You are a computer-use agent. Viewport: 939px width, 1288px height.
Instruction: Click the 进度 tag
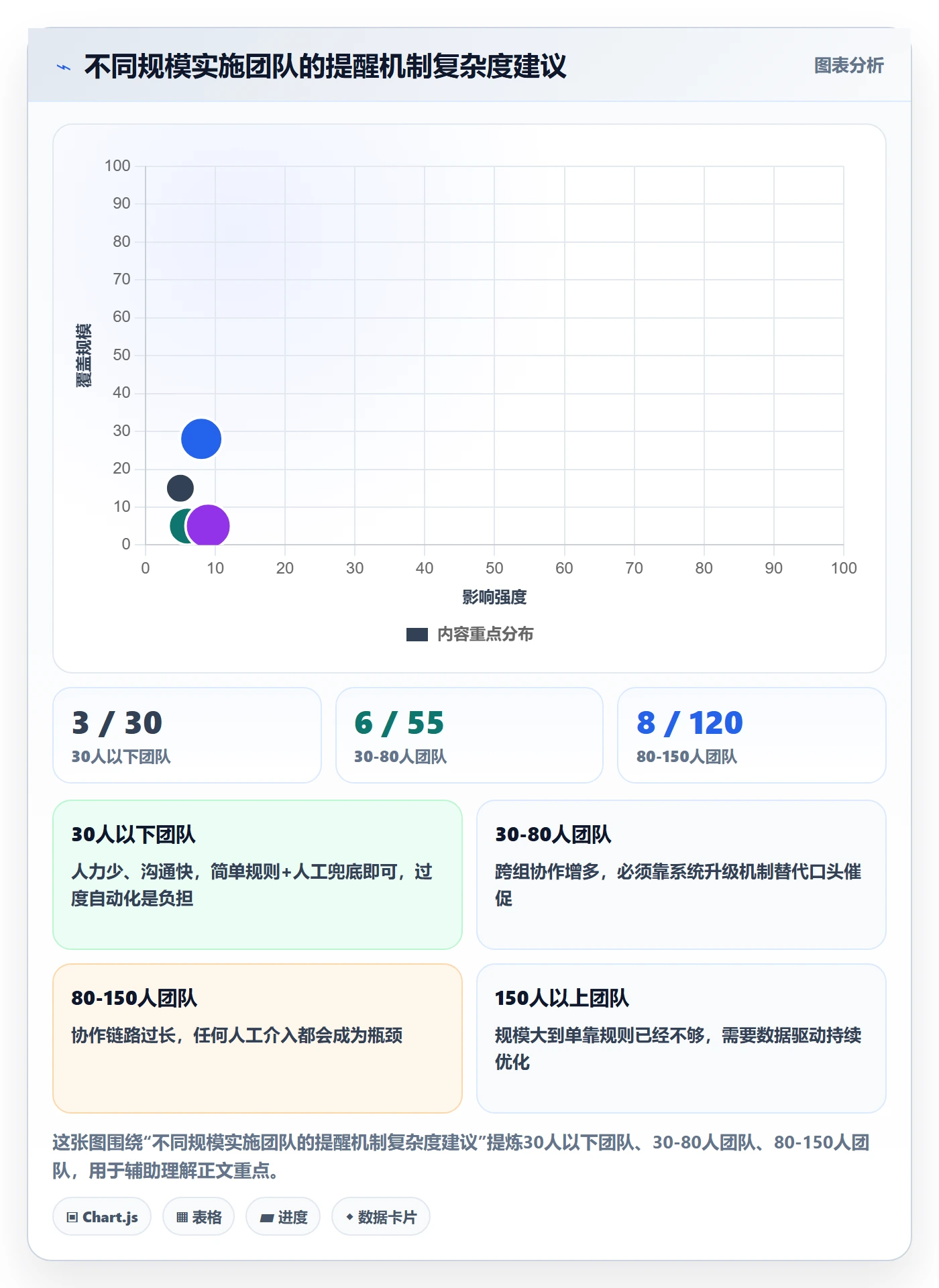coord(283,1217)
